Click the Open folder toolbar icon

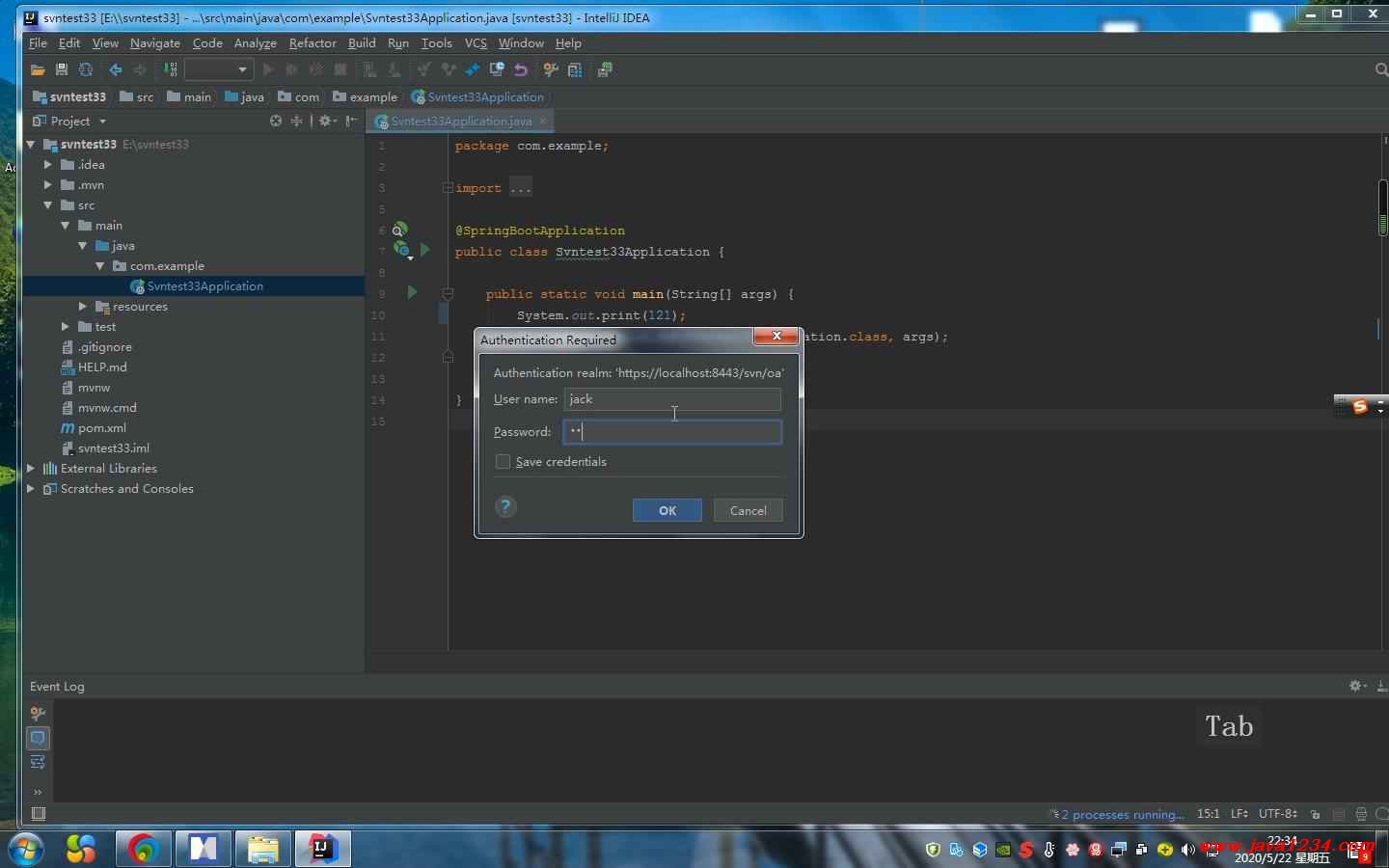click(38, 69)
